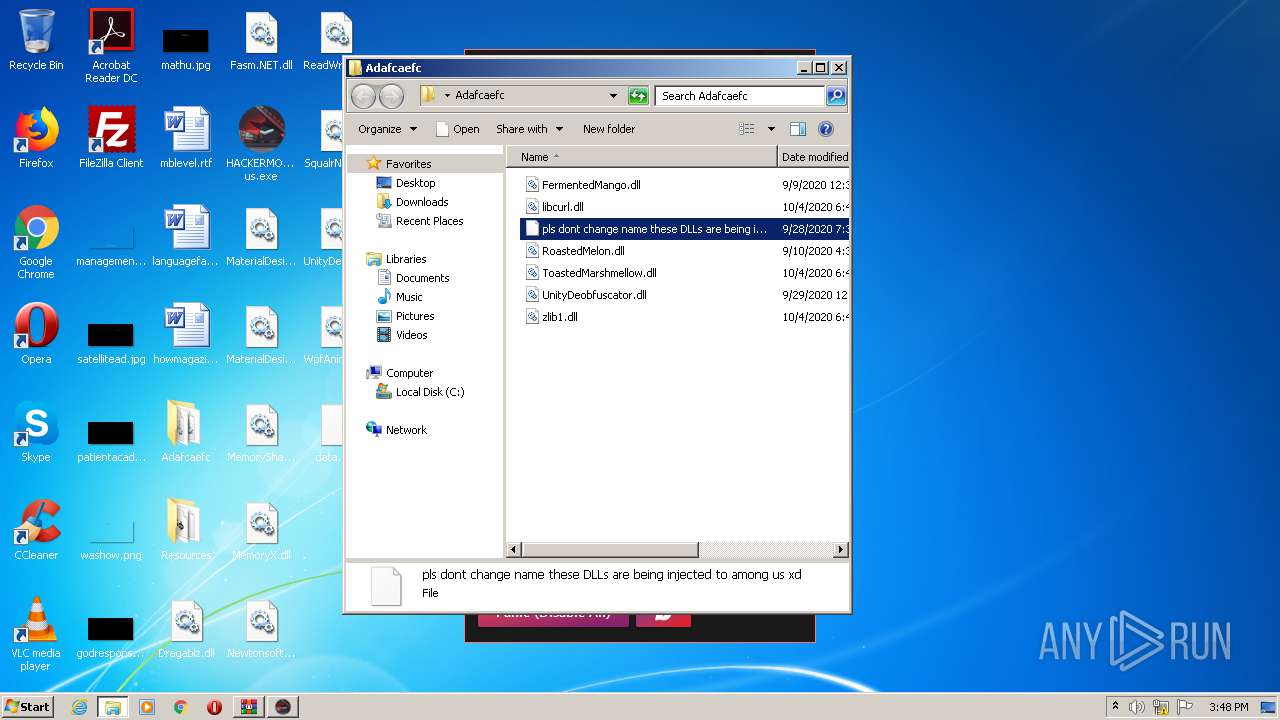
Task: Open VLC media player shortcut
Action: (36, 634)
